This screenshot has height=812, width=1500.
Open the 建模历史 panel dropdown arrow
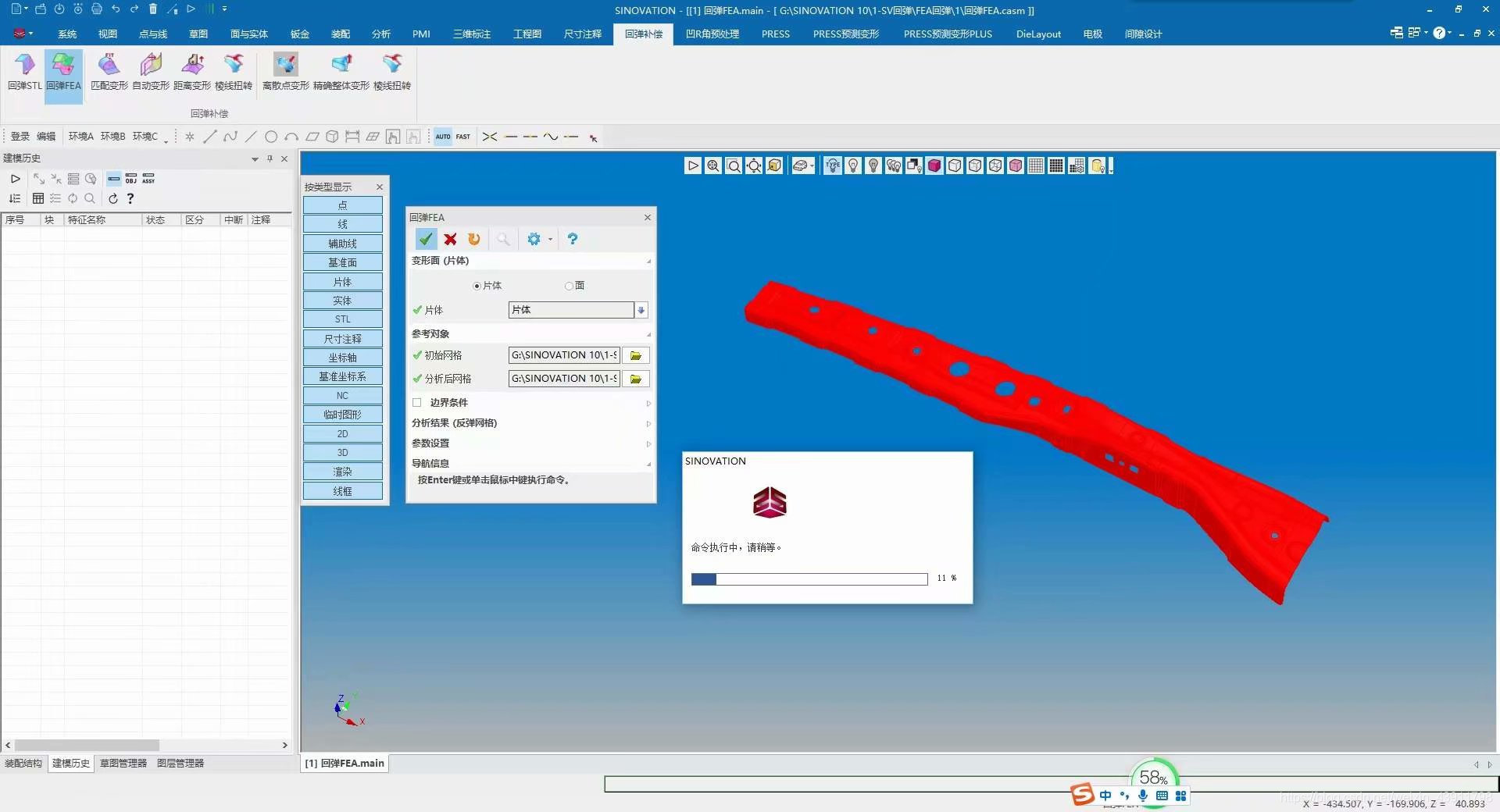[x=255, y=158]
